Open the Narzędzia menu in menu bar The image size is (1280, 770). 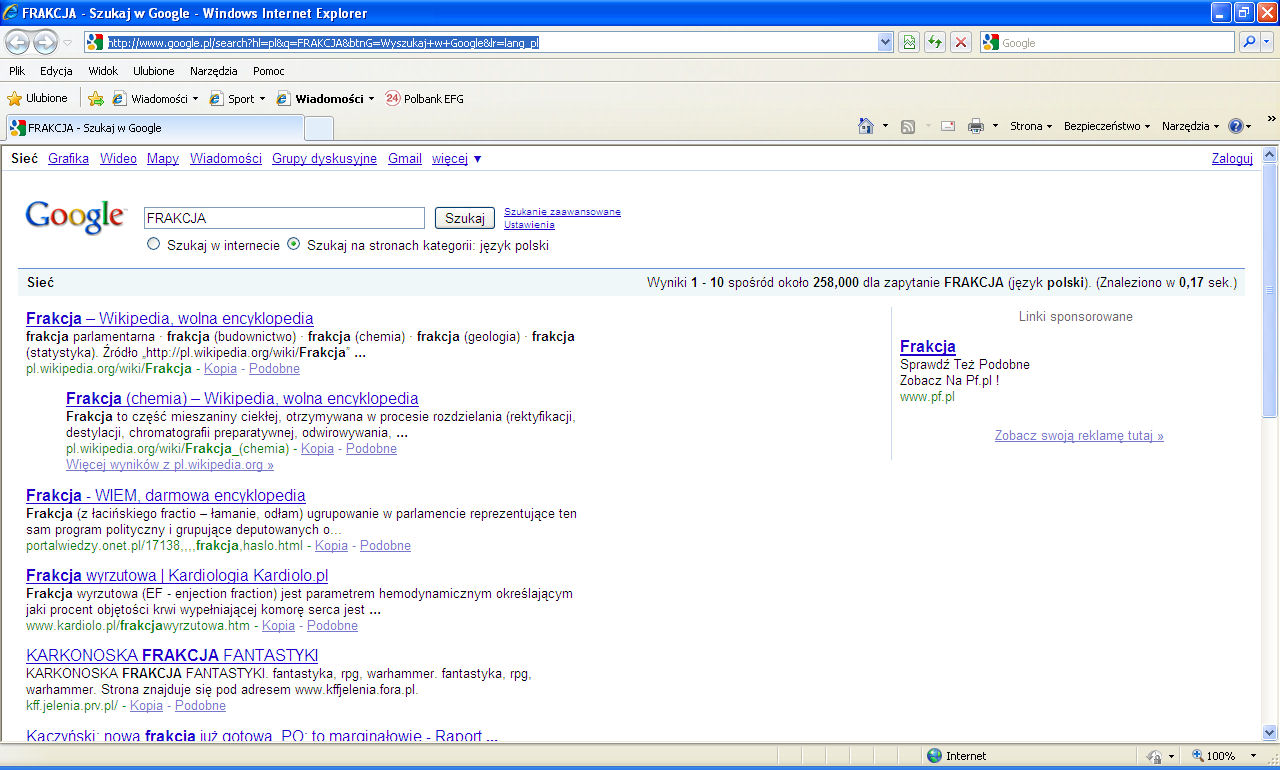(x=214, y=71)
